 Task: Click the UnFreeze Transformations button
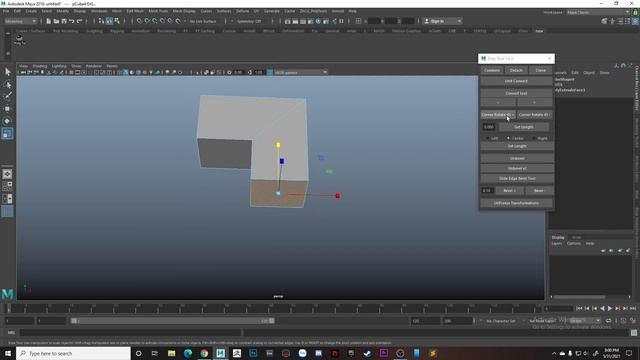pos(516,203)
